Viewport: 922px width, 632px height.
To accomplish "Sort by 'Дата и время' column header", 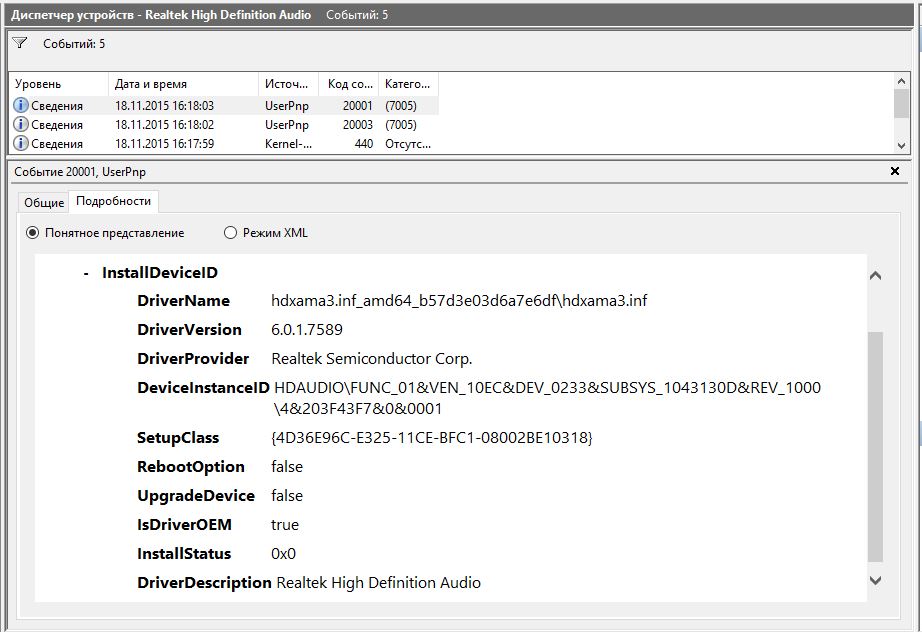I will point(183,84).
